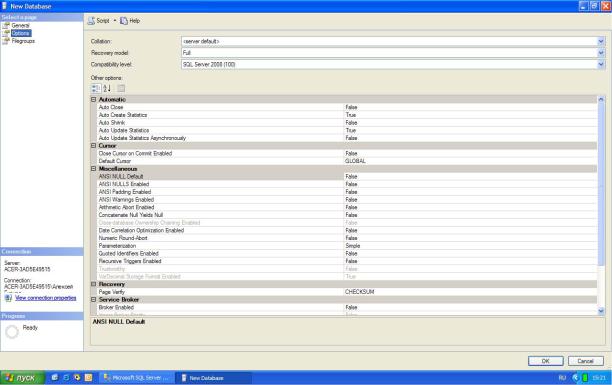Collapse the Miscellaneous category

click(x=94, y=169)
